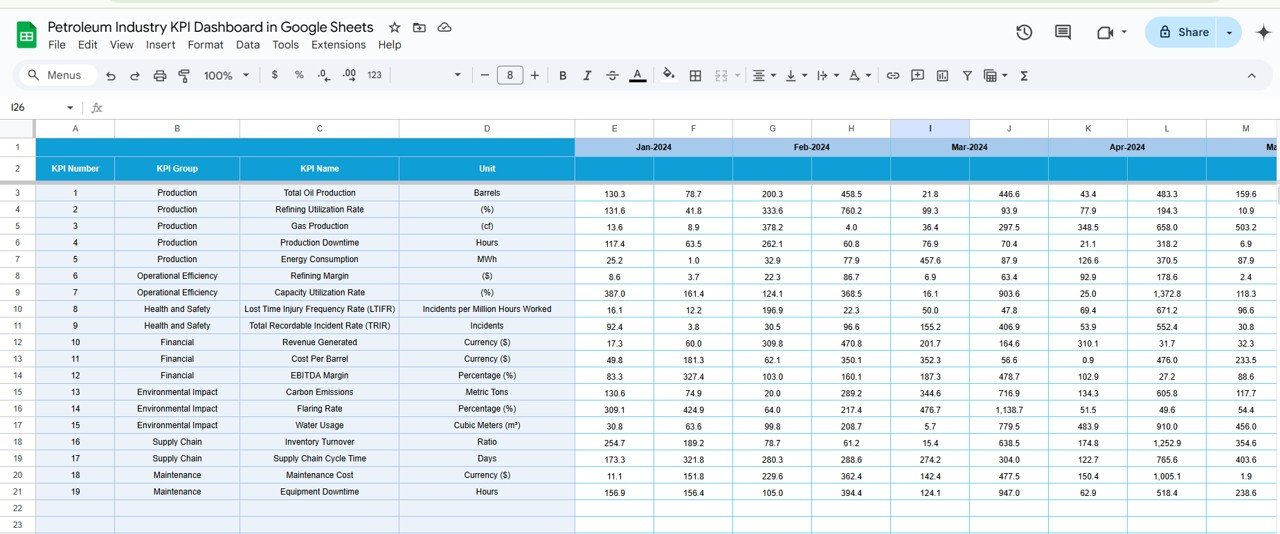Open the Format menu
The height and width of the screenshot is (534, 1280).
click(x=206, y=45)
